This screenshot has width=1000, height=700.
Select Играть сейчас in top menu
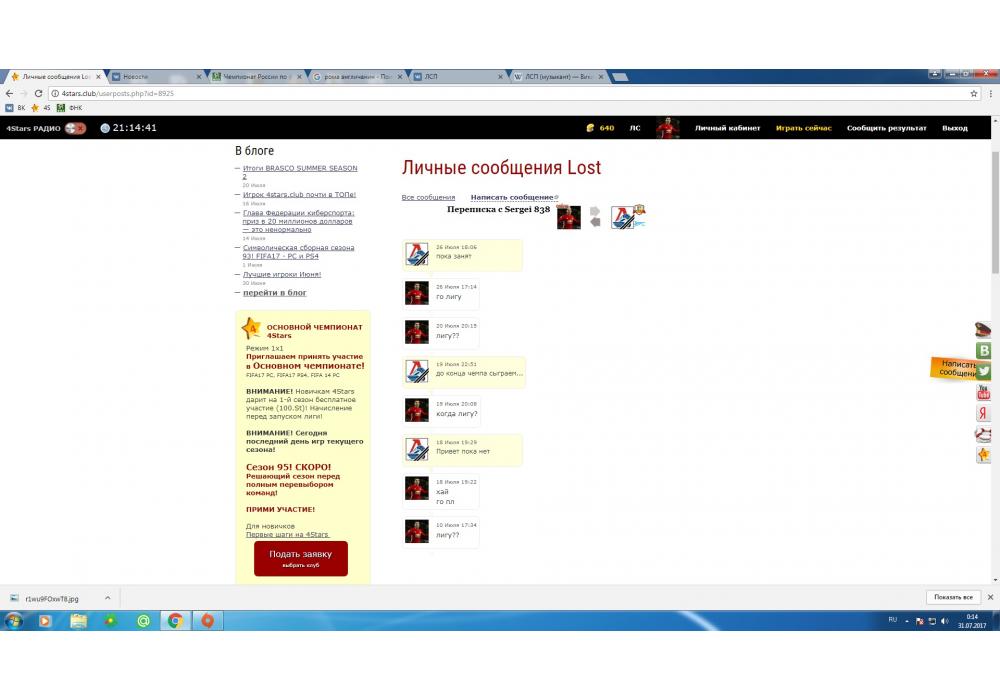coord(803,128)
